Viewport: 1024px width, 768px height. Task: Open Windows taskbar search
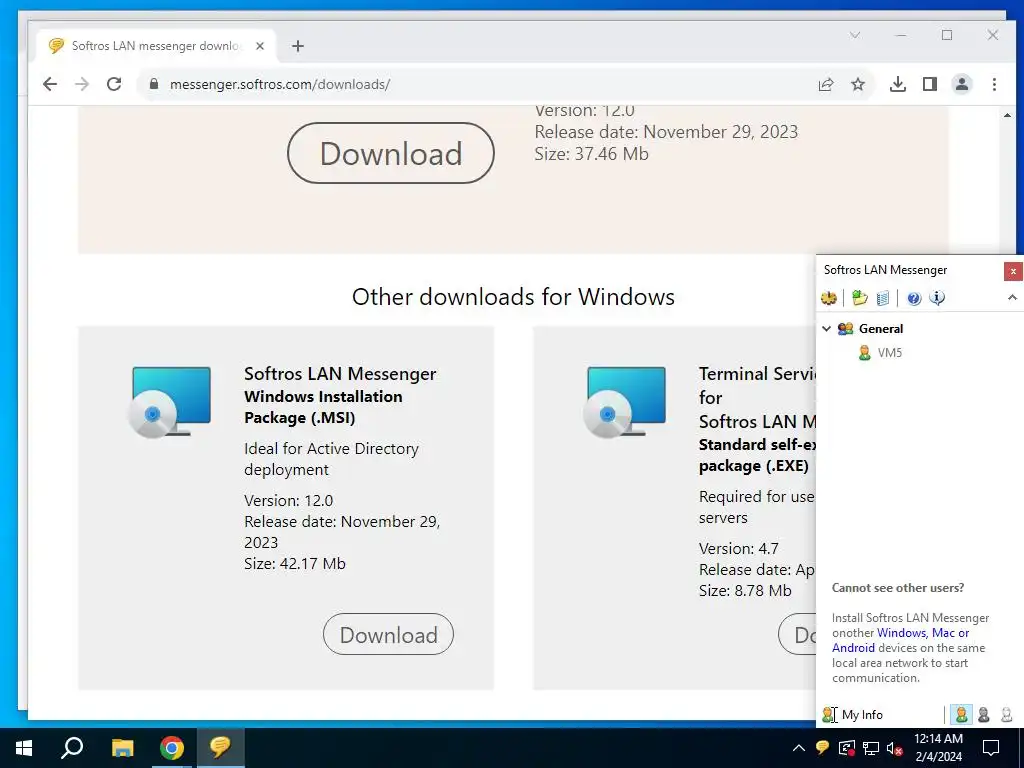(x=72, y=748)
